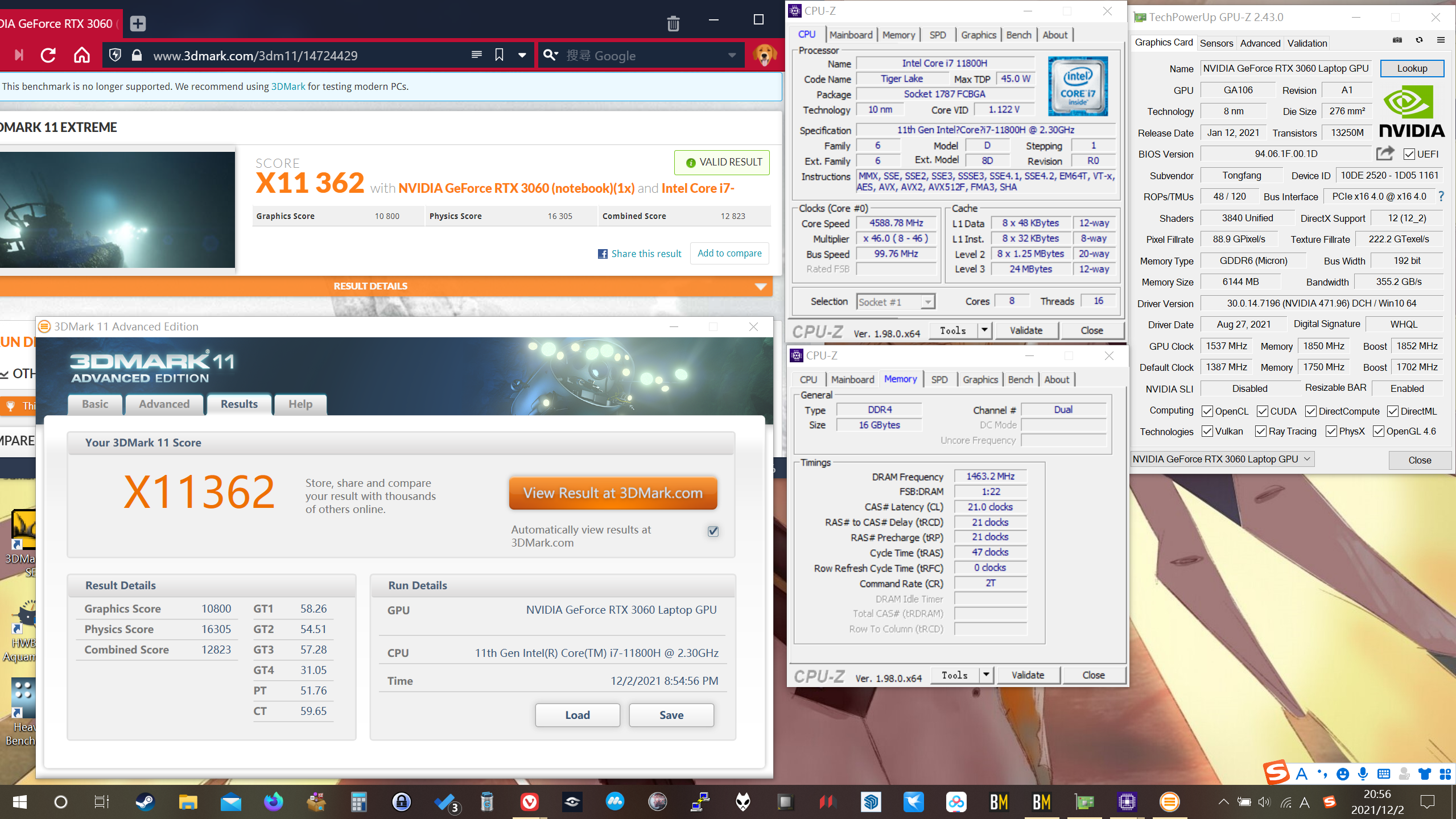Click Facebook icon next to Share this result

point(603,254)
